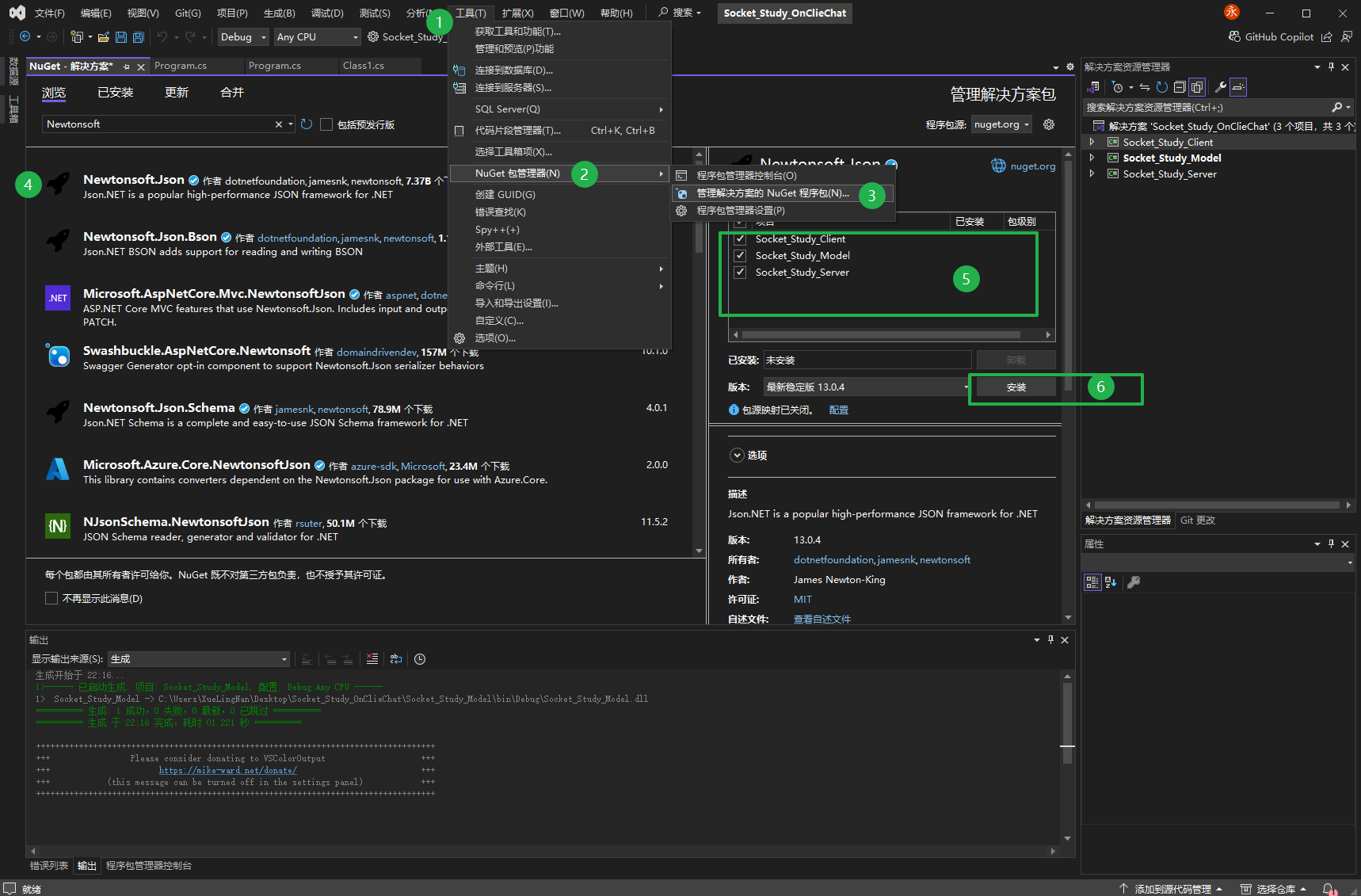Click 配置 link for package source mapping
Screen dimensions: 1361x896
pyautogui.click(x=838, y=410)
